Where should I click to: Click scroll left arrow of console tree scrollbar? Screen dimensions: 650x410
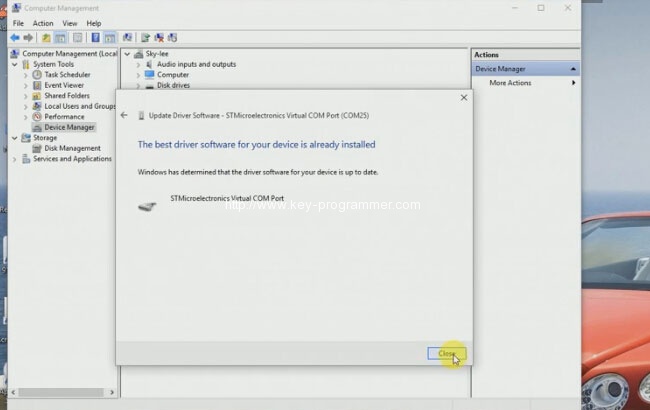pyautogui.click(x=13, y=392)
